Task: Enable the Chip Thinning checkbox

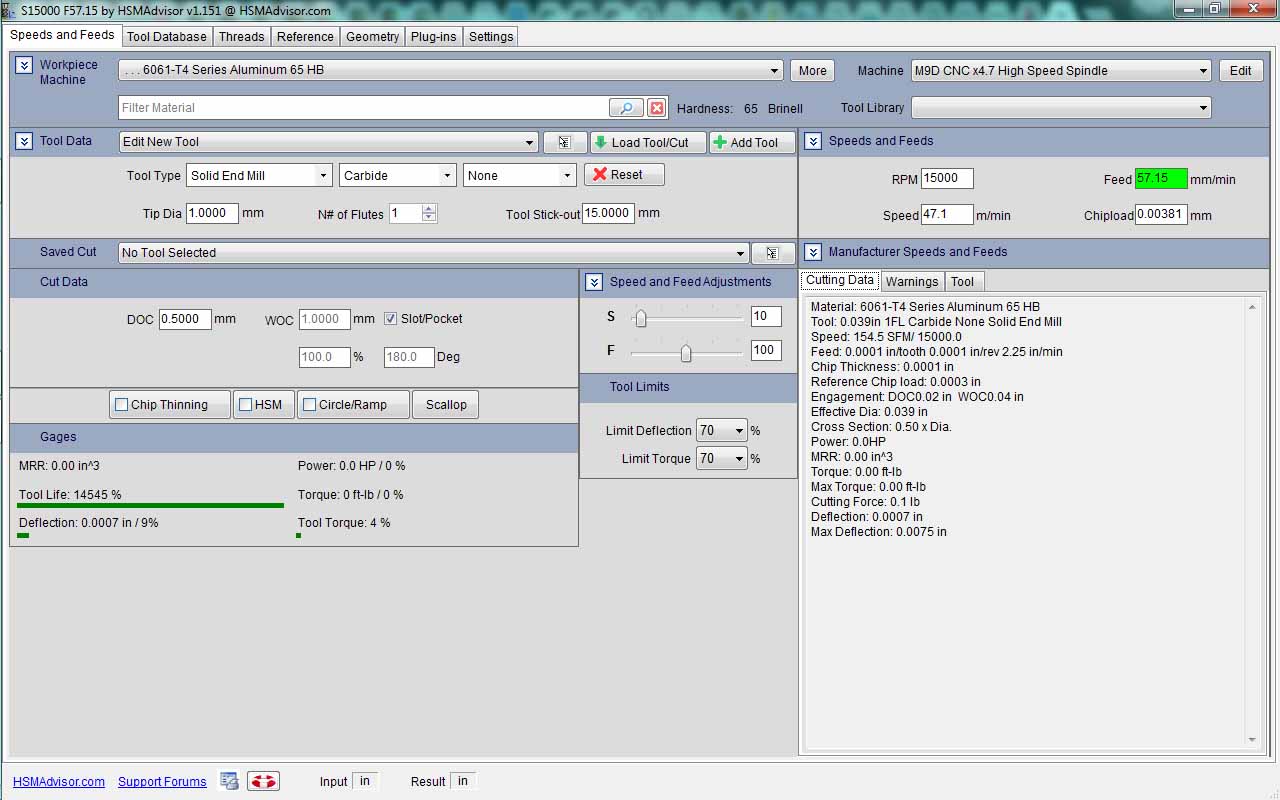Action: coord(122,405)
